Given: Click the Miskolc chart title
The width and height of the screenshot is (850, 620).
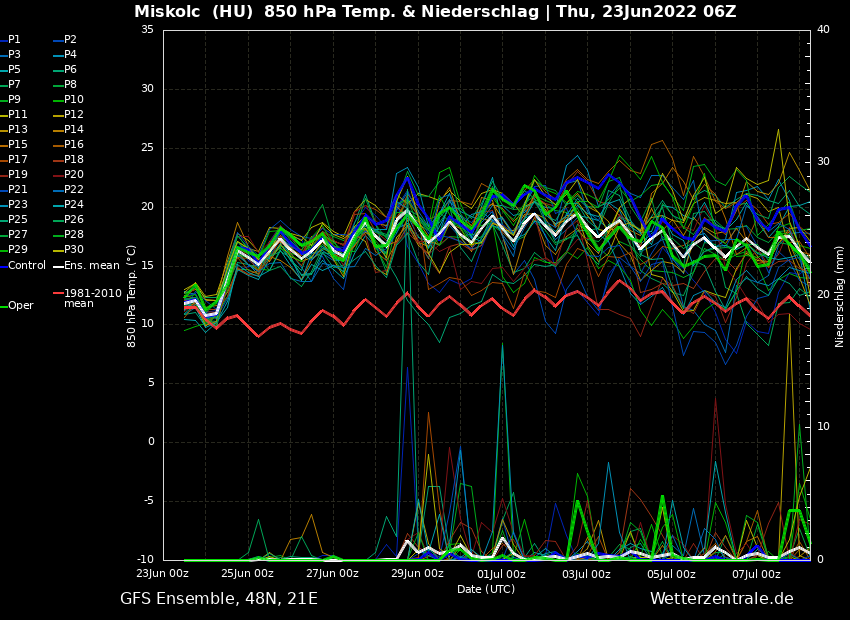Looking at the screenshot, I should [435, 12].
